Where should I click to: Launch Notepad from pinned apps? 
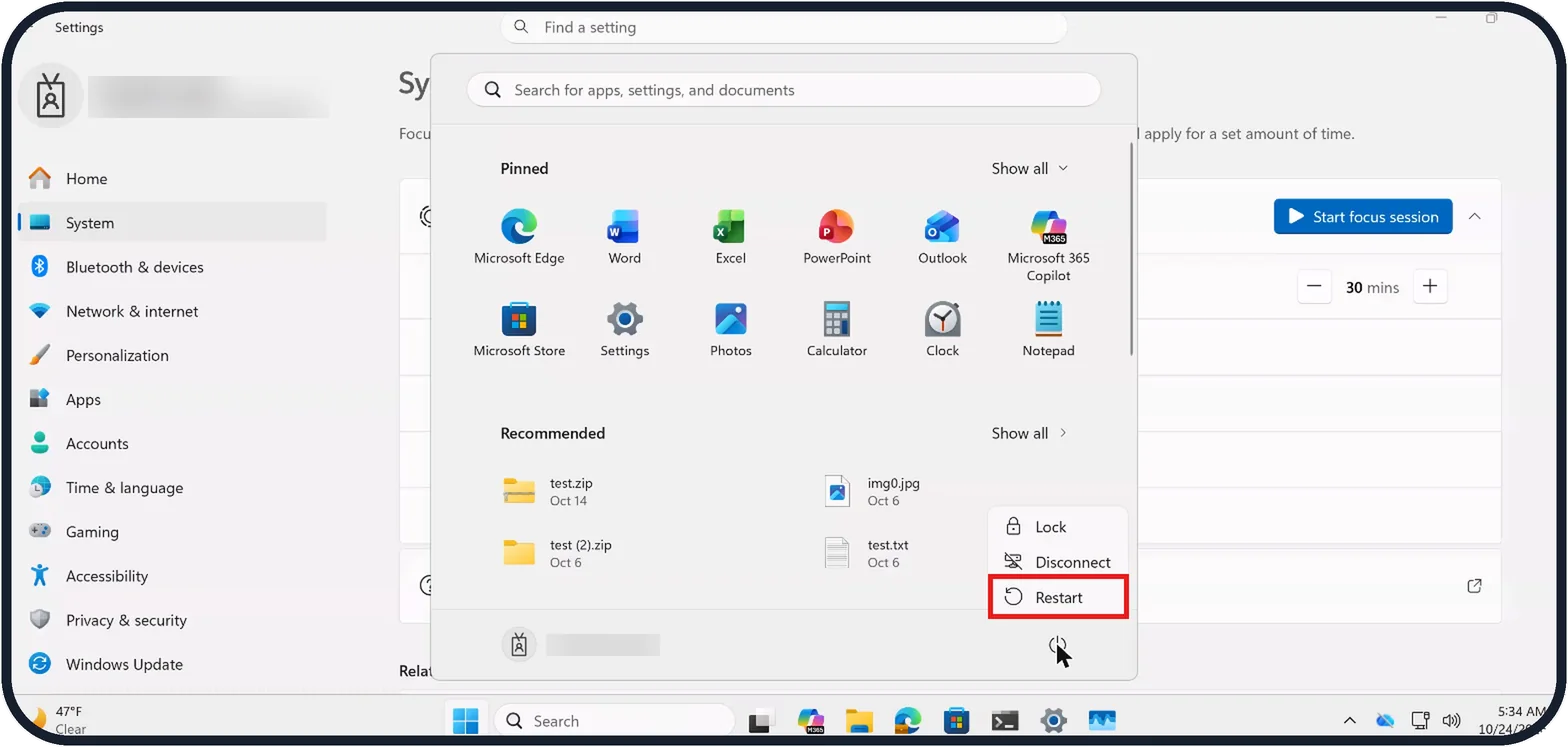[1048, 330]
